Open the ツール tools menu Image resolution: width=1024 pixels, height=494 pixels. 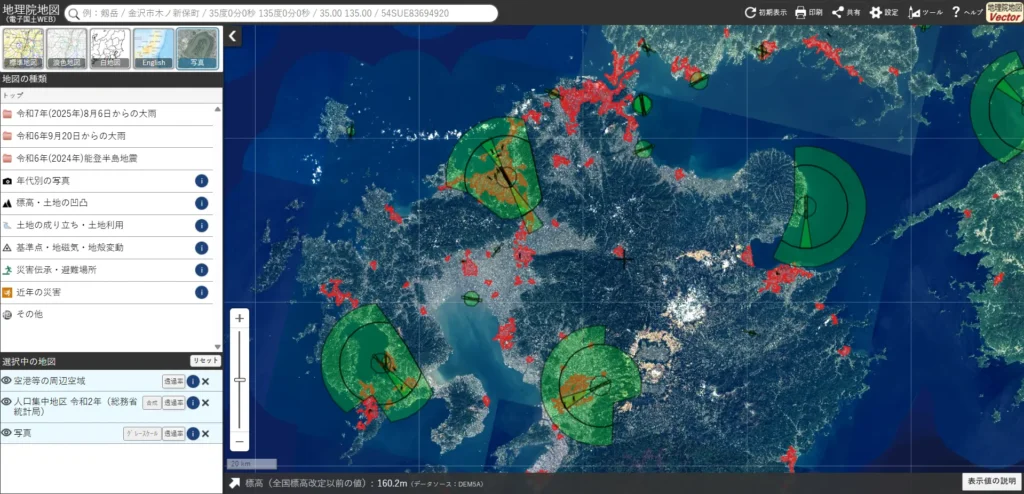pyautogui.click(x=915, y=13)
